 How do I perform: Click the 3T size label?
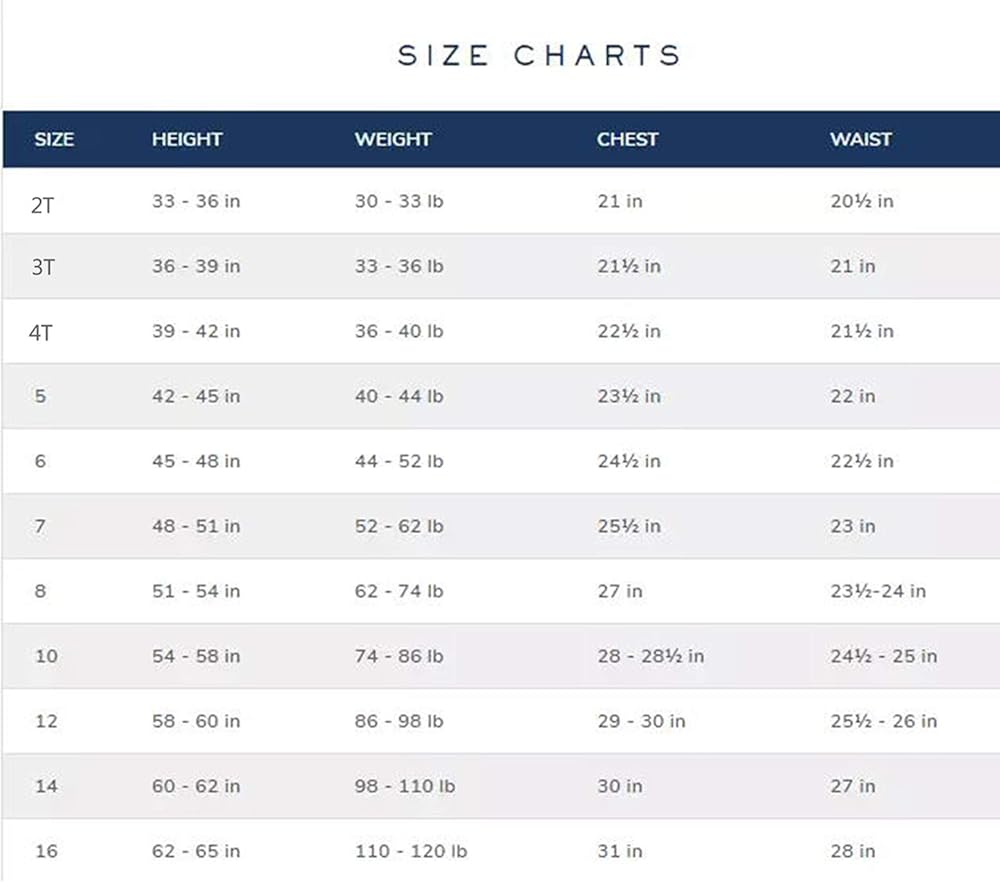click(x=43, y=268)
